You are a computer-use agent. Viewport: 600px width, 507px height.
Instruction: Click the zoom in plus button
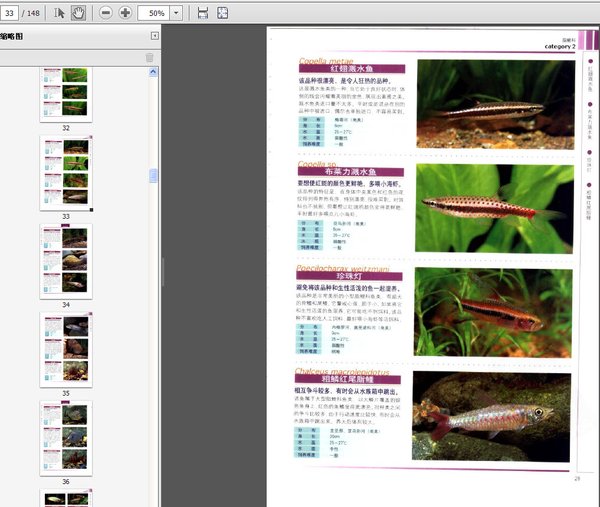pos(125,13)
